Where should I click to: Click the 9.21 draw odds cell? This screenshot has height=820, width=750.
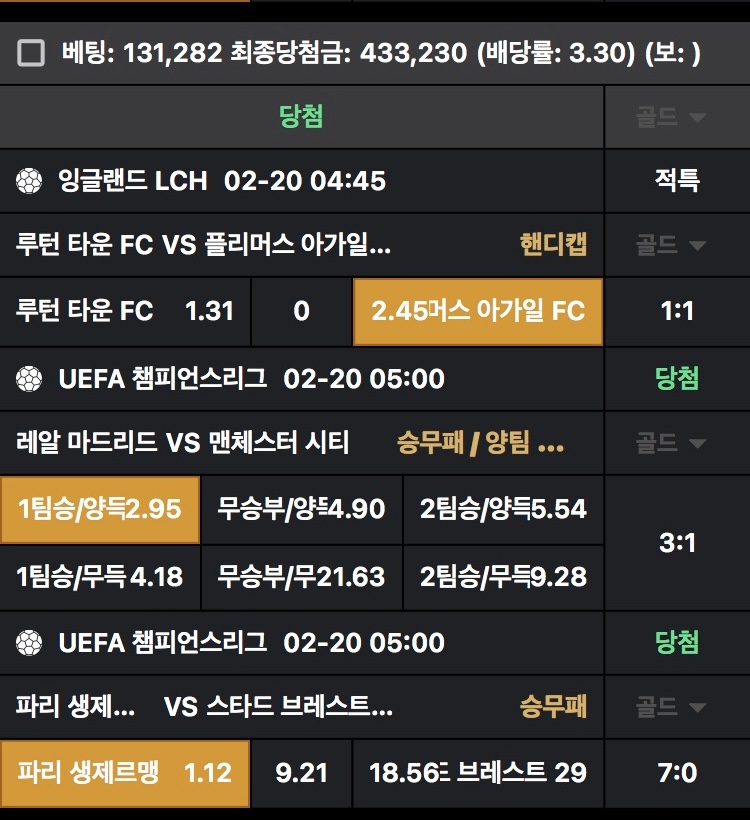(301, 773)
